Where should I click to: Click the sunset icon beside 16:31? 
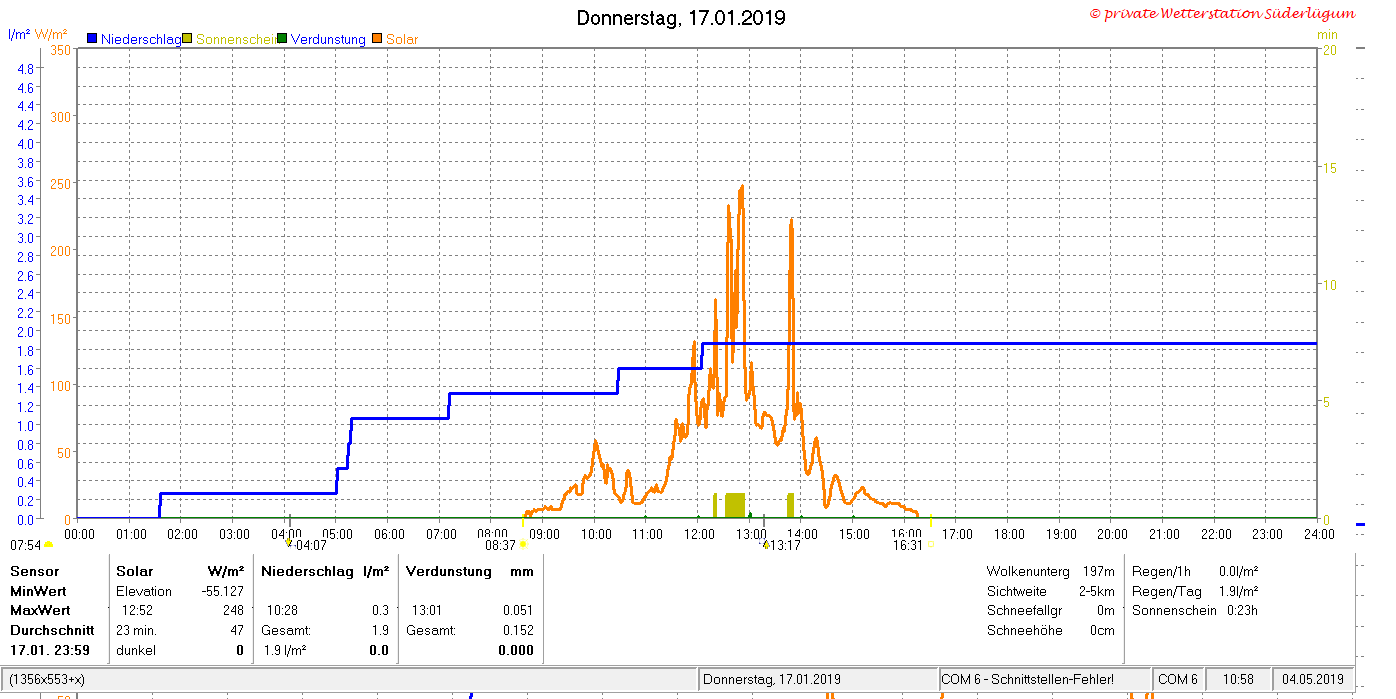tap(930, 545)
